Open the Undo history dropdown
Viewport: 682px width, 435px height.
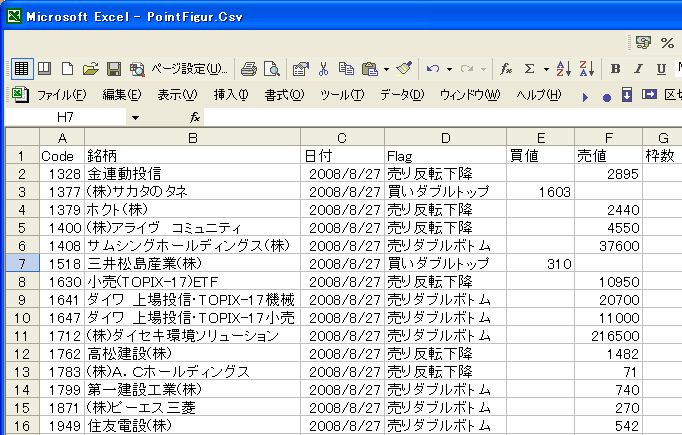click(449, 69)
